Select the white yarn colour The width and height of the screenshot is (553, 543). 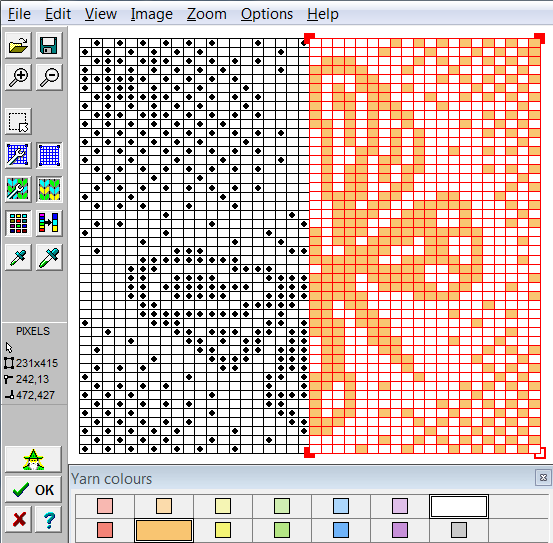click(x=459, y=506)
